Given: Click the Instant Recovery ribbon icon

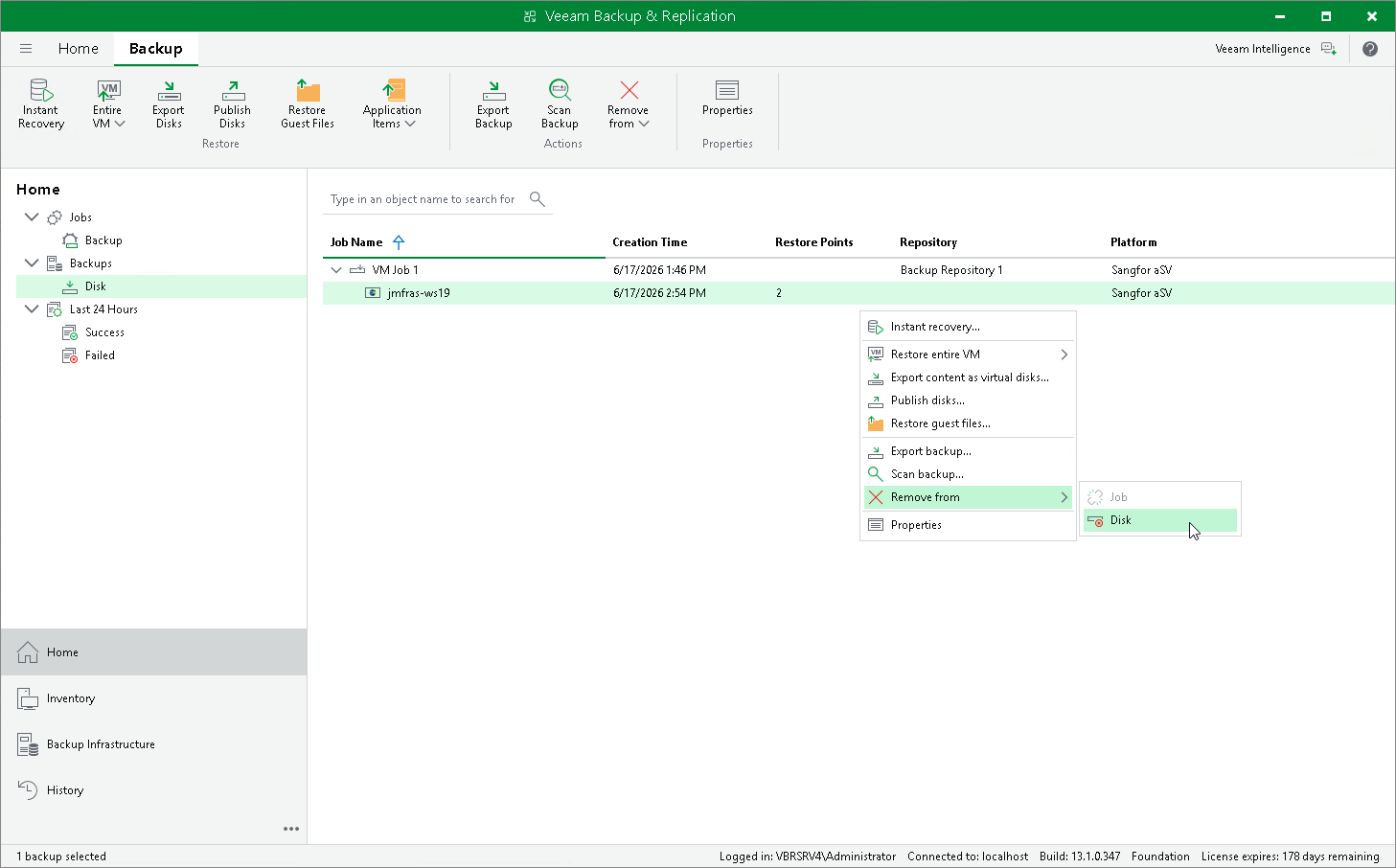Looking at the screenshot, I should (x=41, y=103).
